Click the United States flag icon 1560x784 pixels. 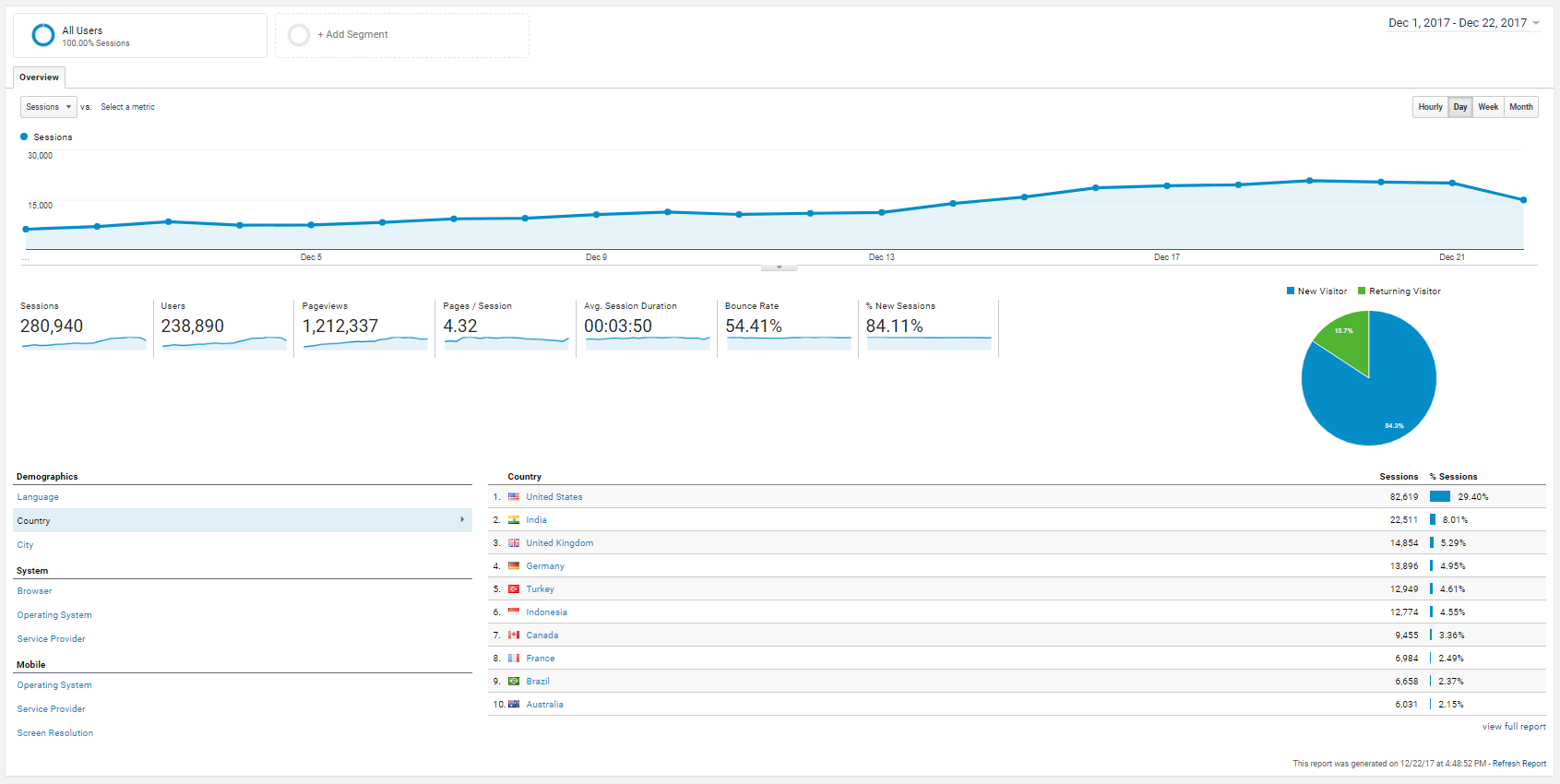pyautogui.click(x=514, y=497)
